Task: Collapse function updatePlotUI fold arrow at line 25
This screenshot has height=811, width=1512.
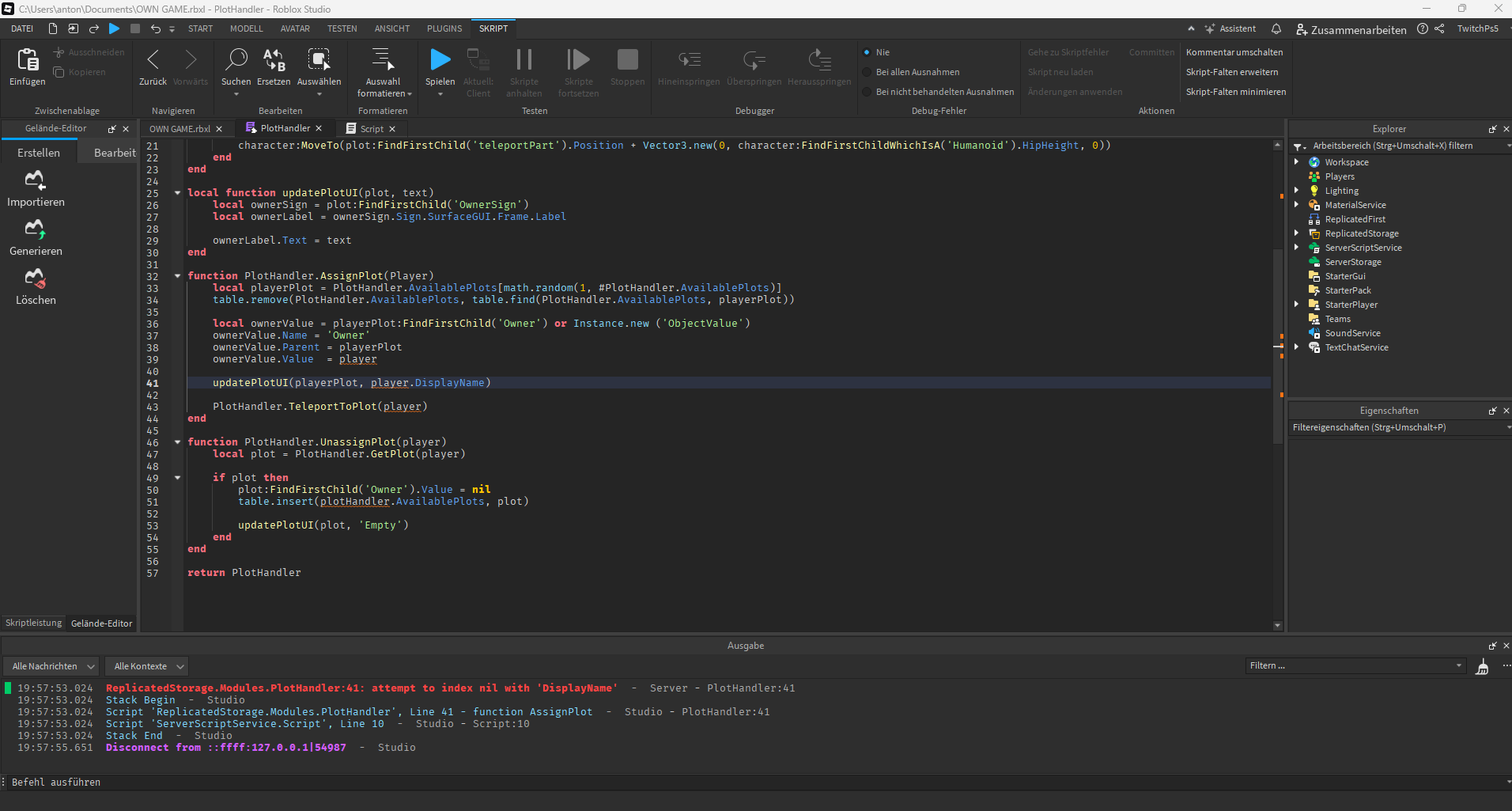Action: [177, 193]
